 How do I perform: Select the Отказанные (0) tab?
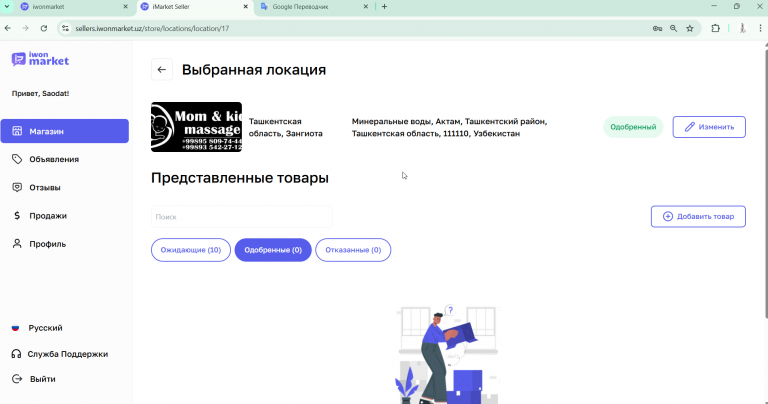point(353,250)
